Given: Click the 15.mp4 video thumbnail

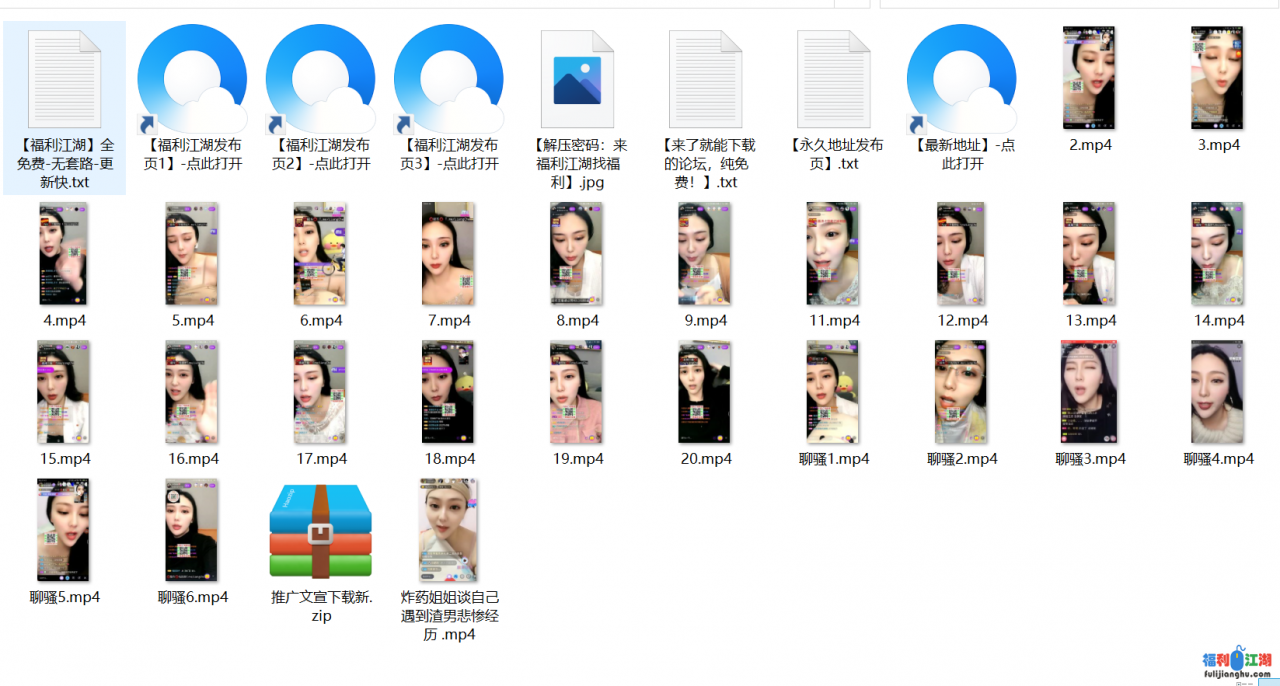Looking at the screenshot, I should click(63, 392).
